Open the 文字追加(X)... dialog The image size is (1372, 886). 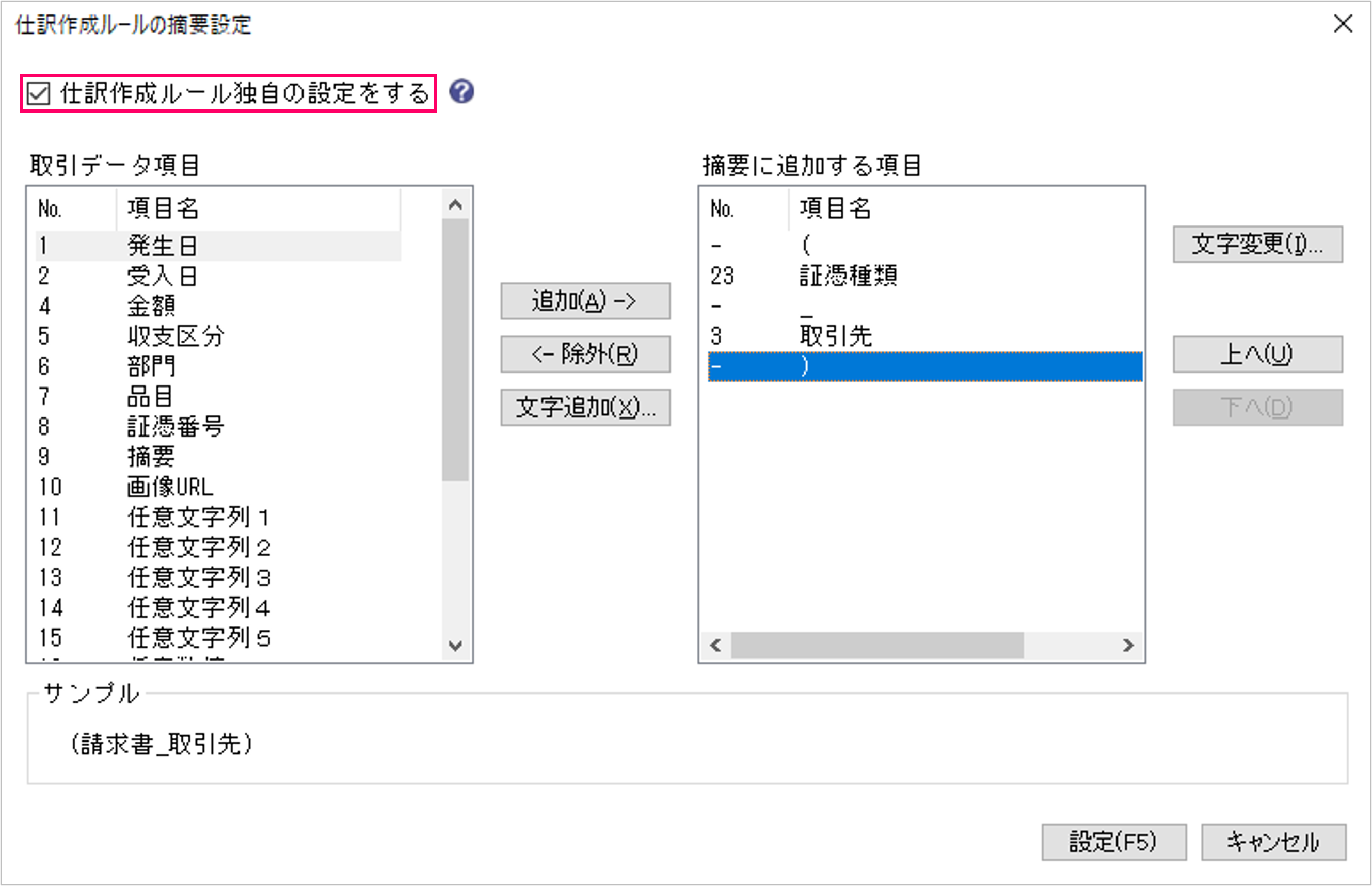(x=585, y=408)
